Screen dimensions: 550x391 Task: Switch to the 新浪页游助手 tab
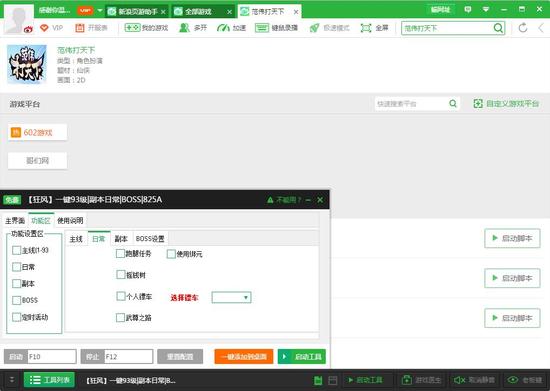tap(136, 12)
